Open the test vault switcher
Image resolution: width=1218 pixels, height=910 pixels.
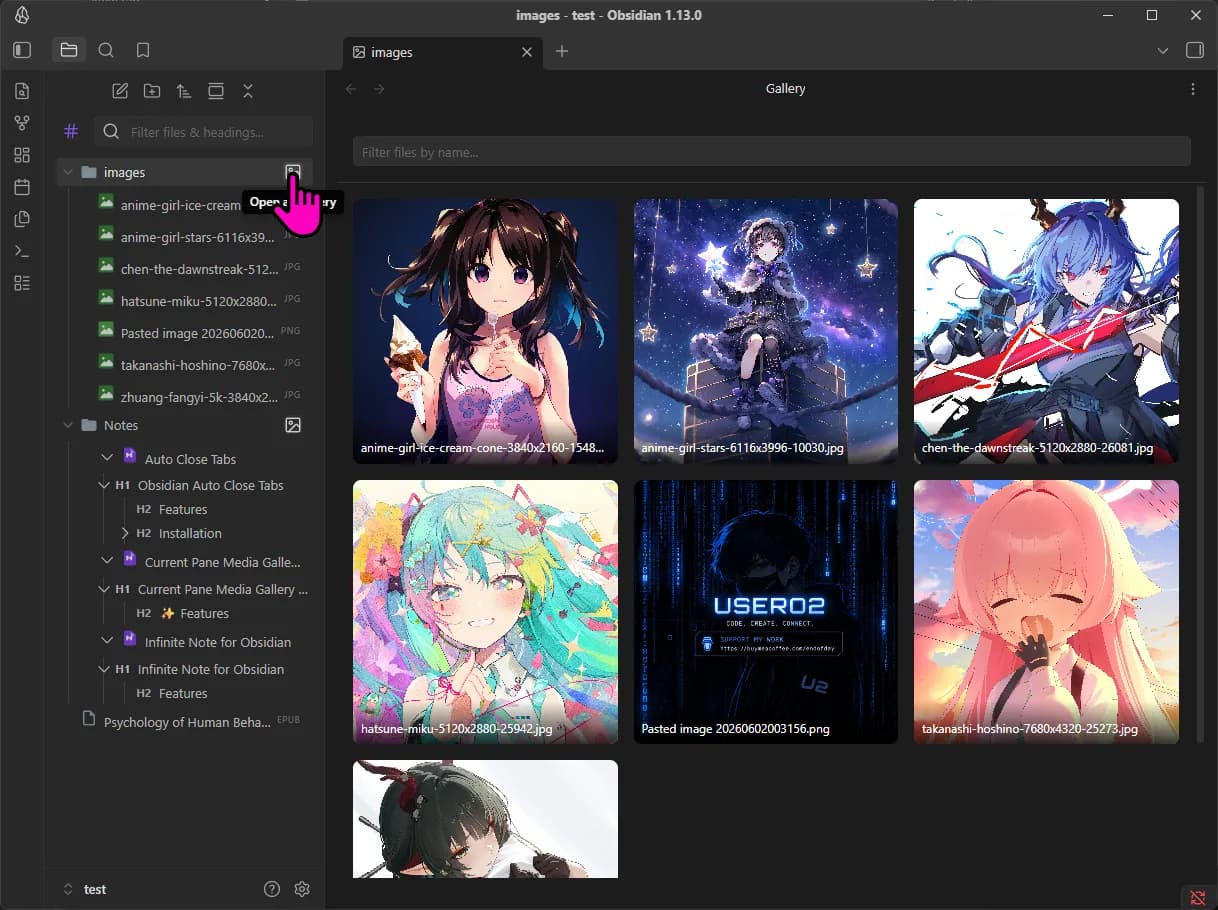click(x=85, y=889)
